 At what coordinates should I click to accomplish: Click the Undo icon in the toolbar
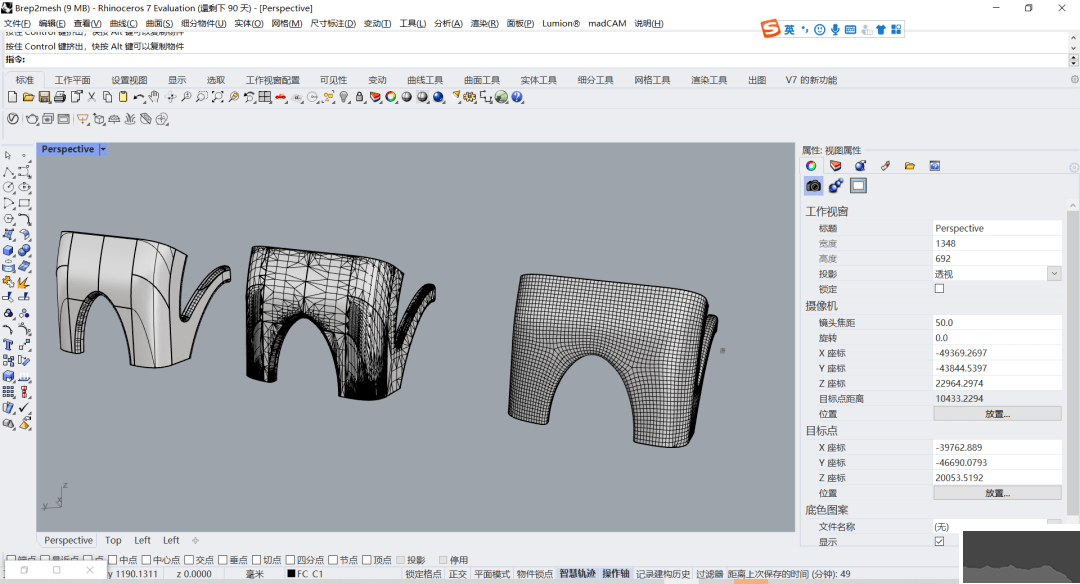(x=135, y=97)
